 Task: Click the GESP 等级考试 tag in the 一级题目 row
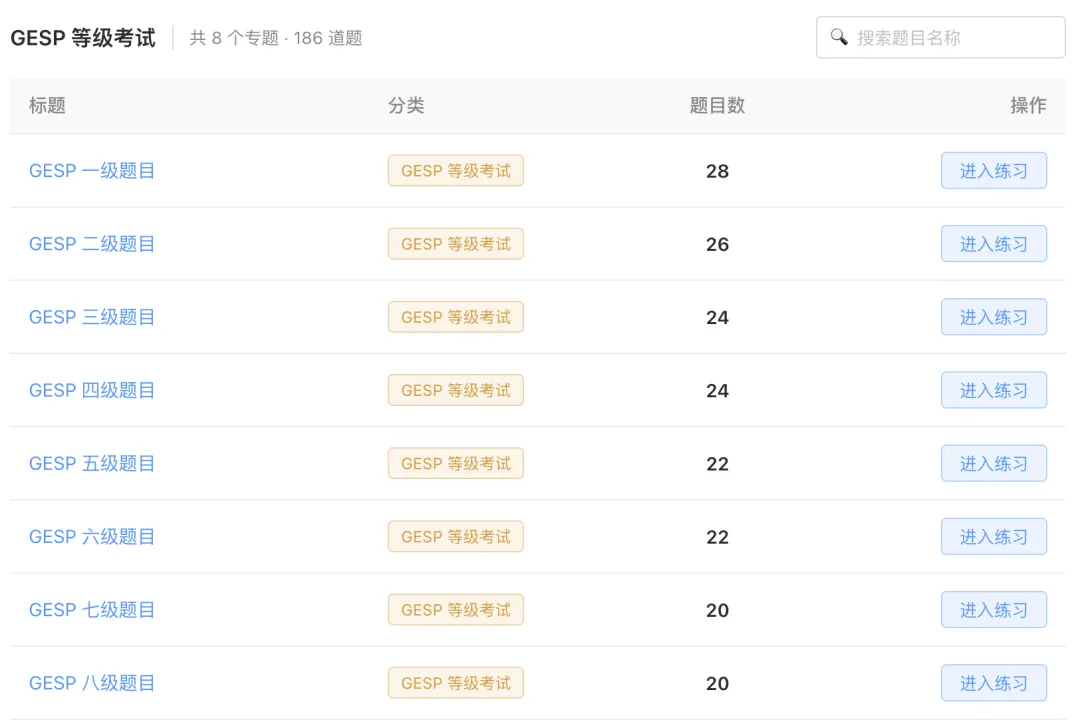pos(455,171)
